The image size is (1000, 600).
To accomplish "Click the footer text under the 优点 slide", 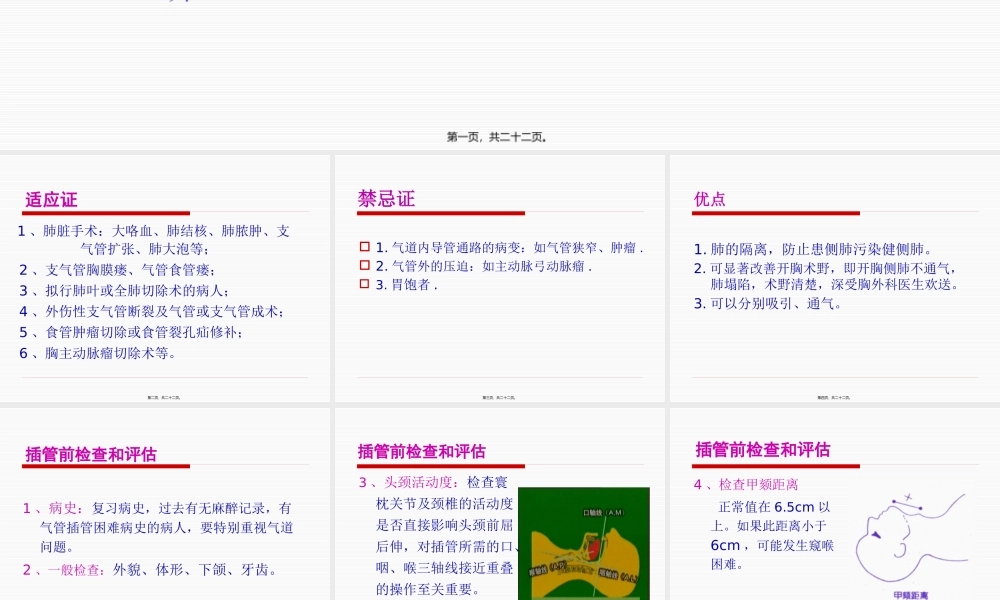I will pyautogui.click(x=835, y=396).
